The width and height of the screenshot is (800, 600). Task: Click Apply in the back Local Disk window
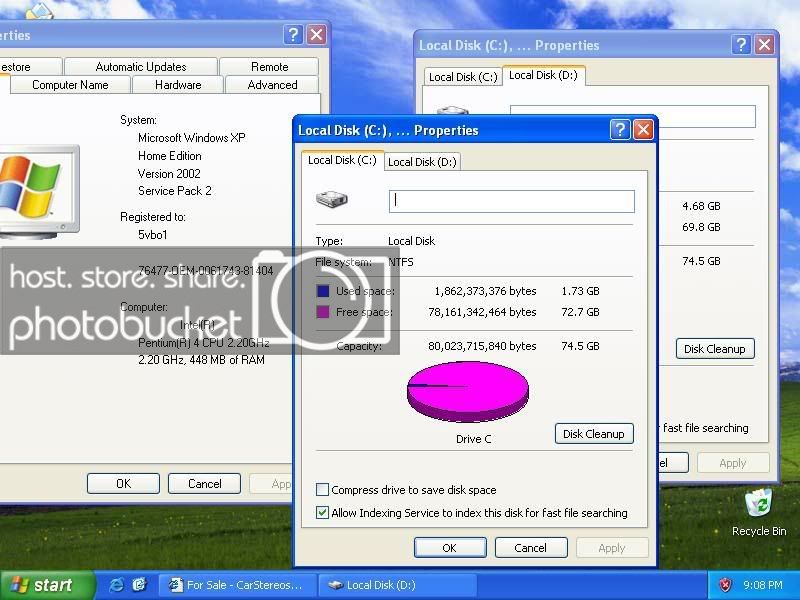coord(733,463)
